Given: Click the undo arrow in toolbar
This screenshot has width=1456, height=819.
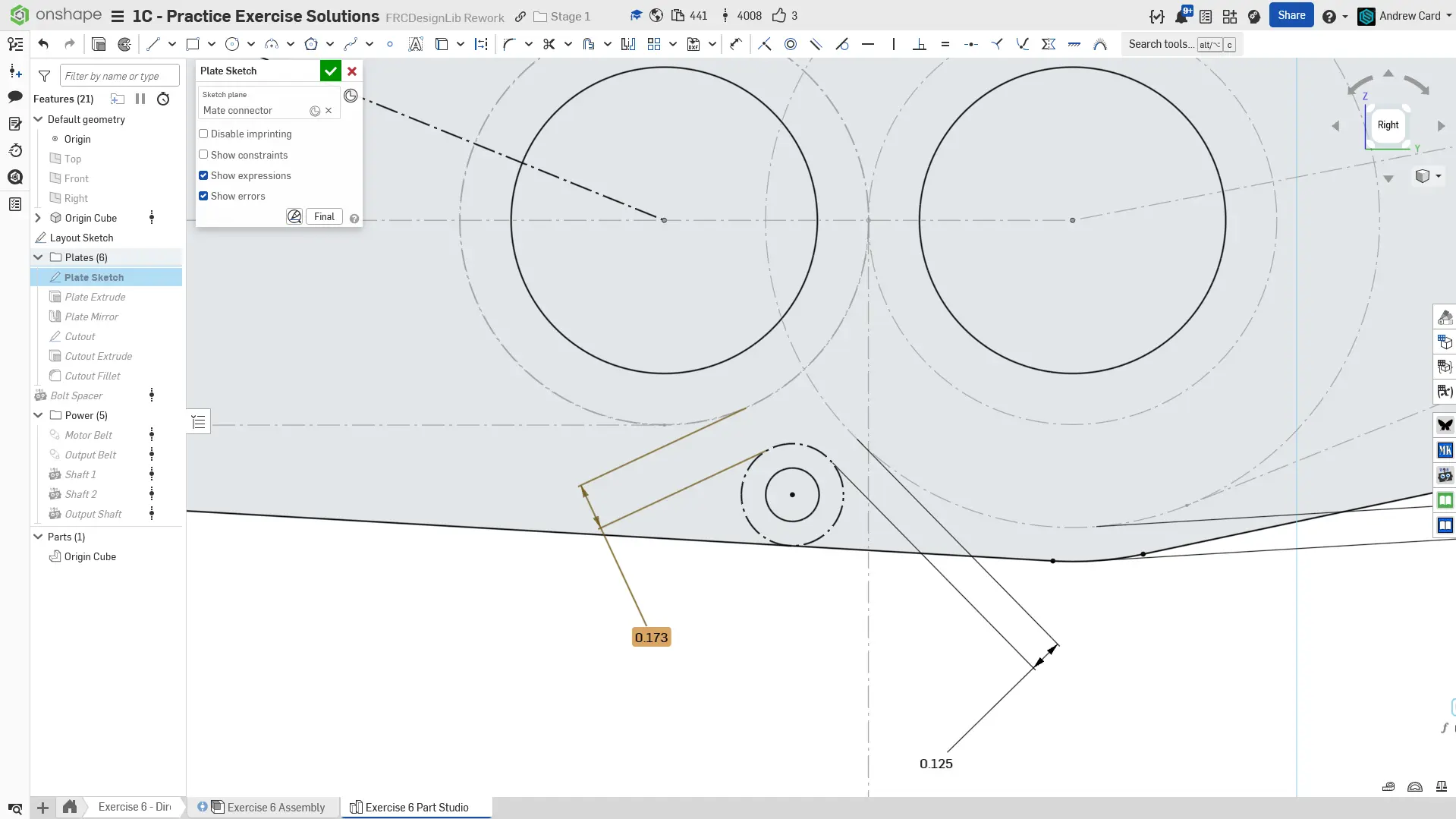Looking at the screenshot, I should 43,44.
